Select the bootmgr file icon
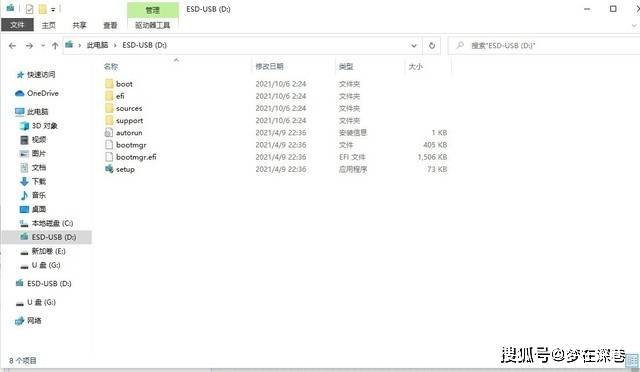 (109, 145)
